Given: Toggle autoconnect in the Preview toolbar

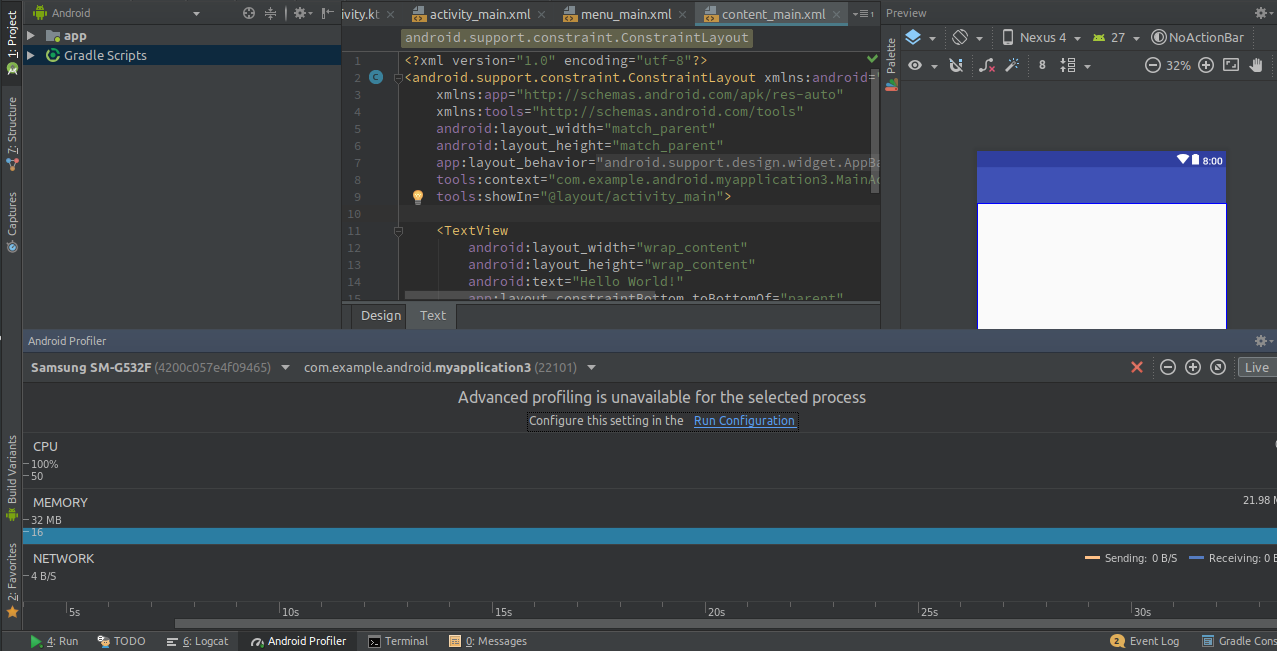Looking at the screenshot, I should [955, 65].
